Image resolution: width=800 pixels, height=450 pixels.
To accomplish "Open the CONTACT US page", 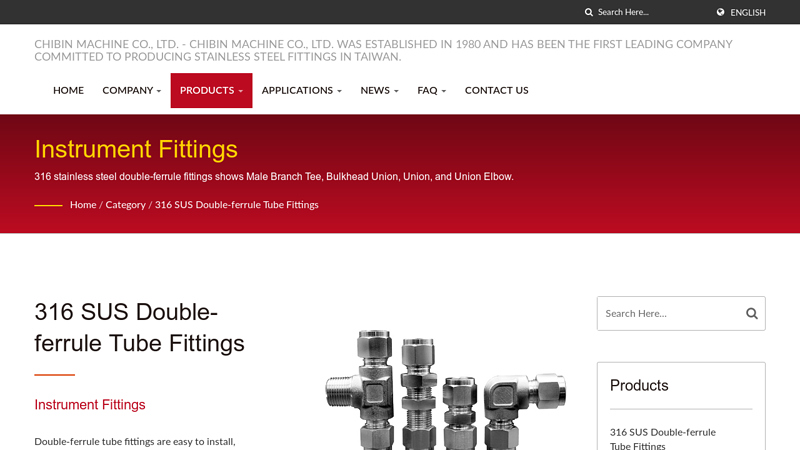I will point(496,90).
